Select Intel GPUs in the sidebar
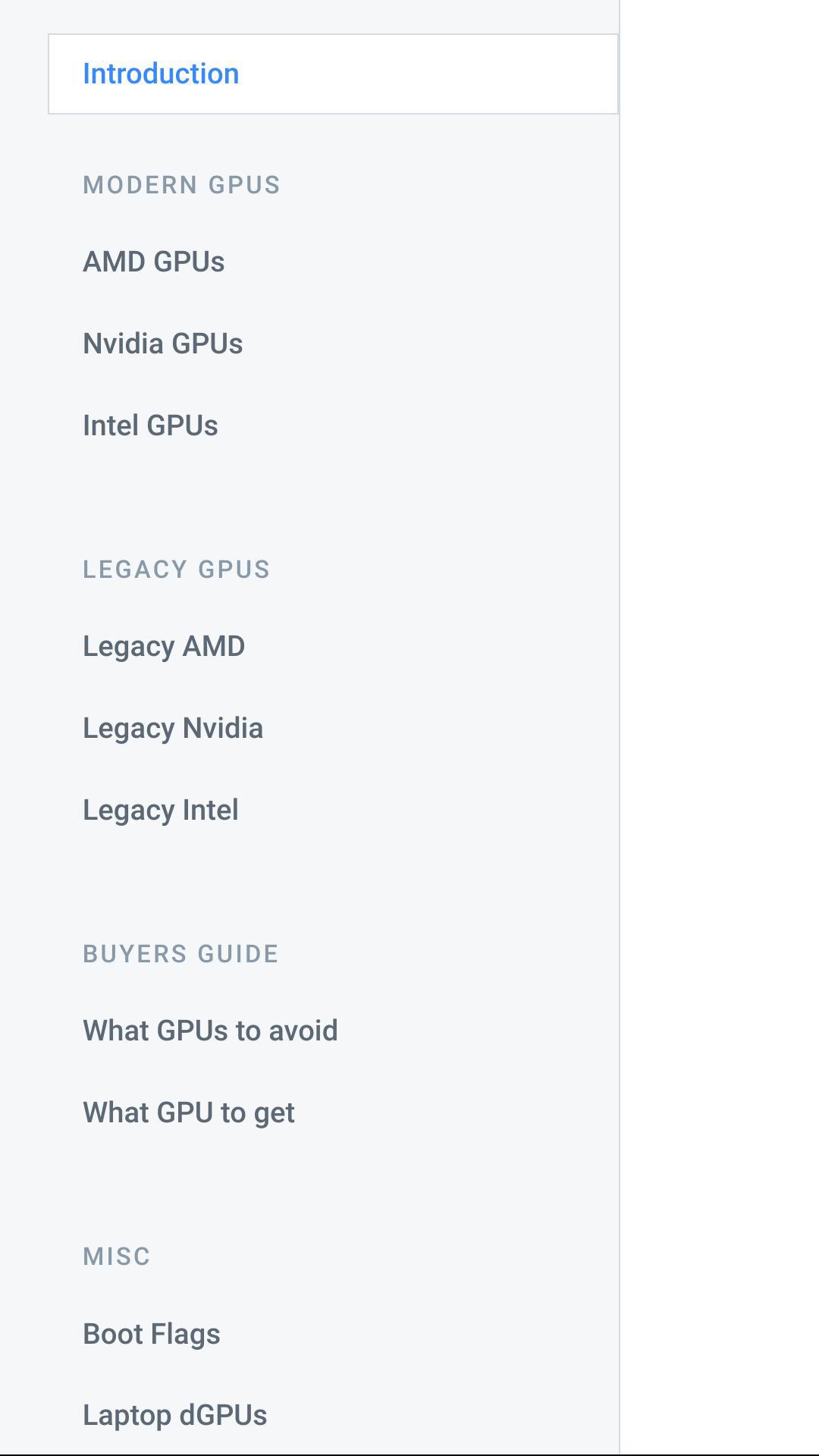The image size is (819, 1456). click(150, 425)
